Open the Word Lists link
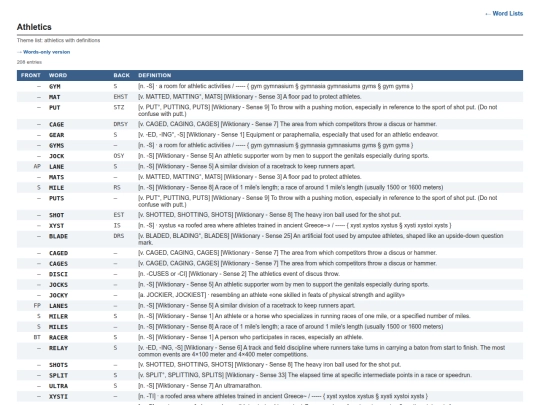540x405 pixels. (x=504, y=14)
